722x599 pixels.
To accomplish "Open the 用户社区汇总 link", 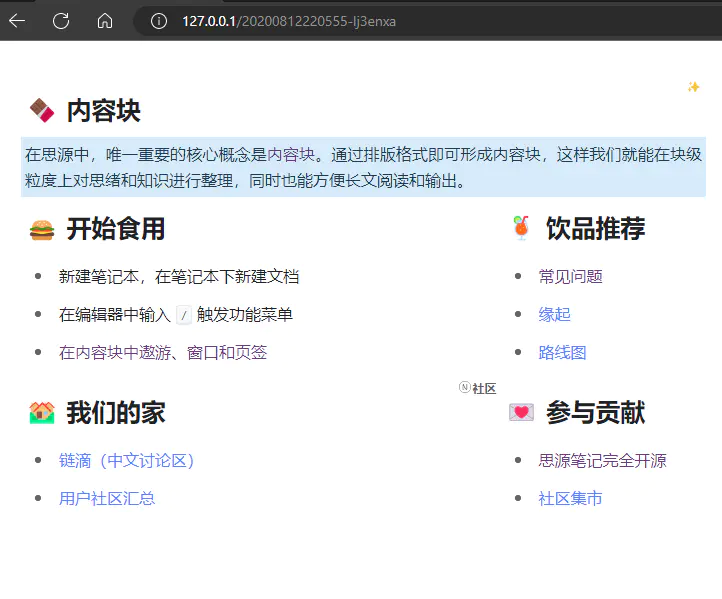I will [x=107, y=499].
